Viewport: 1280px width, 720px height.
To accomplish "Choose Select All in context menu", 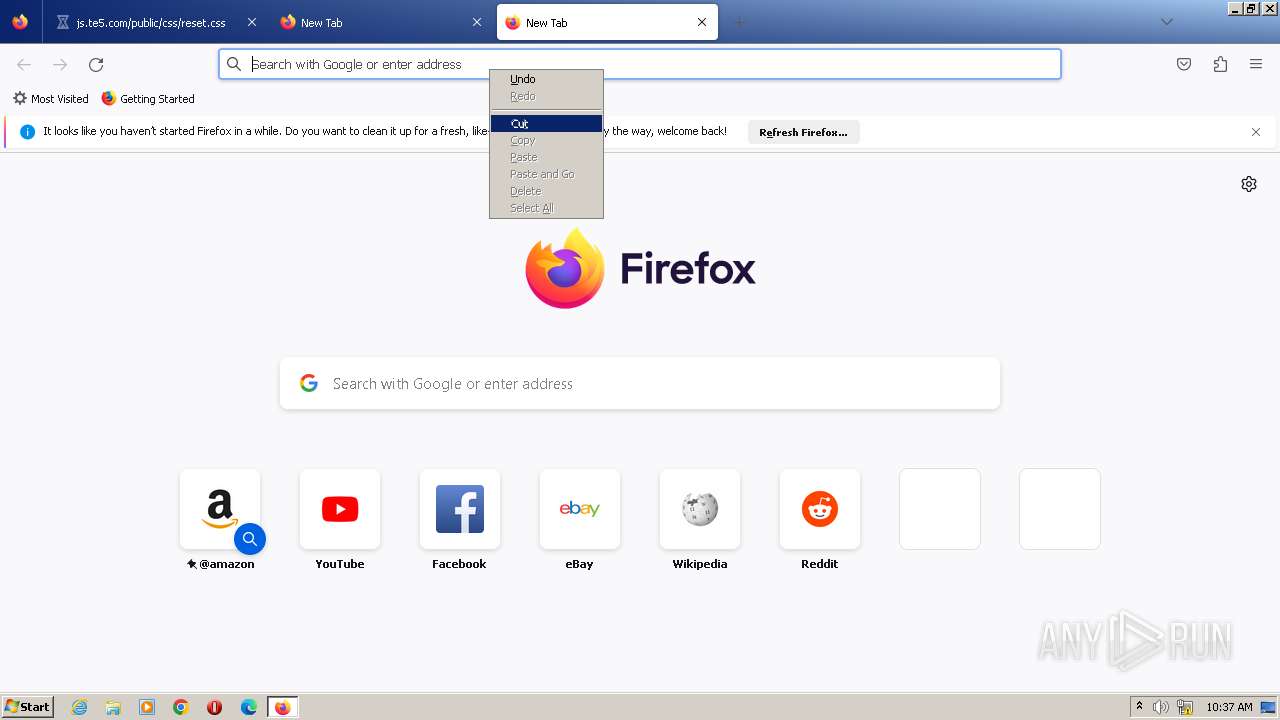I will (546, 208).
